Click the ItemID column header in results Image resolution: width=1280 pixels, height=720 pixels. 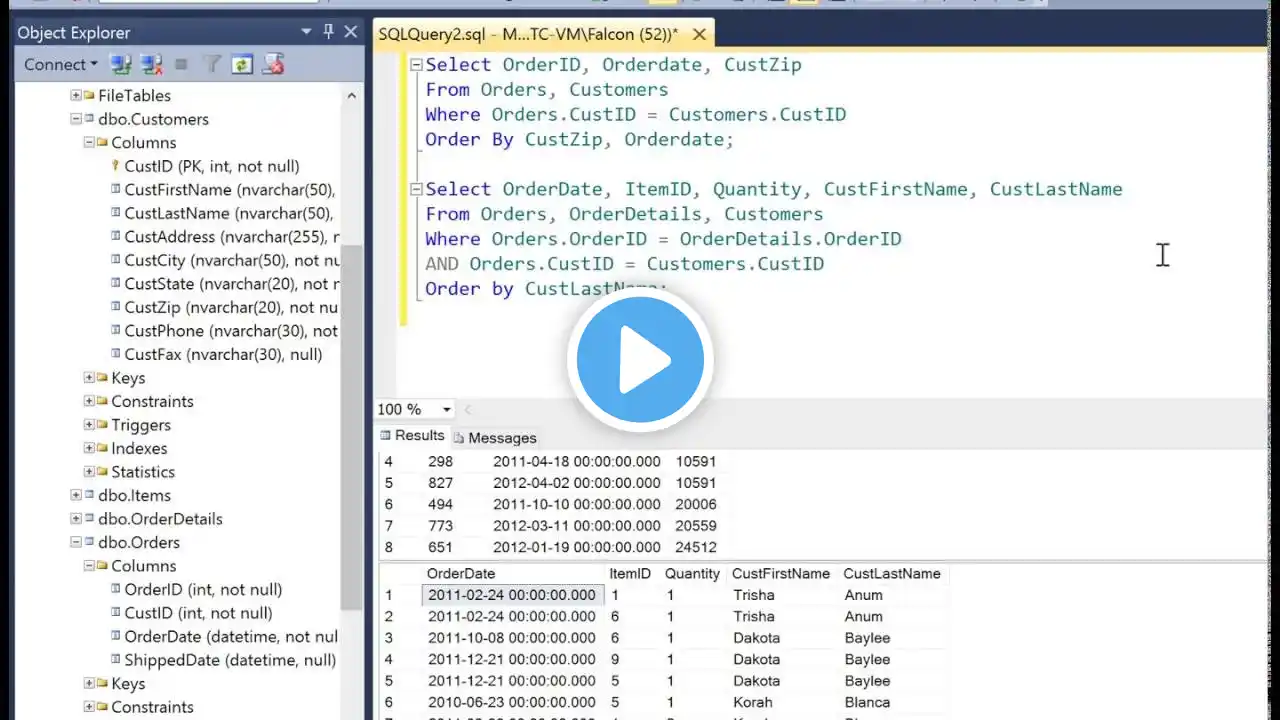631,574
